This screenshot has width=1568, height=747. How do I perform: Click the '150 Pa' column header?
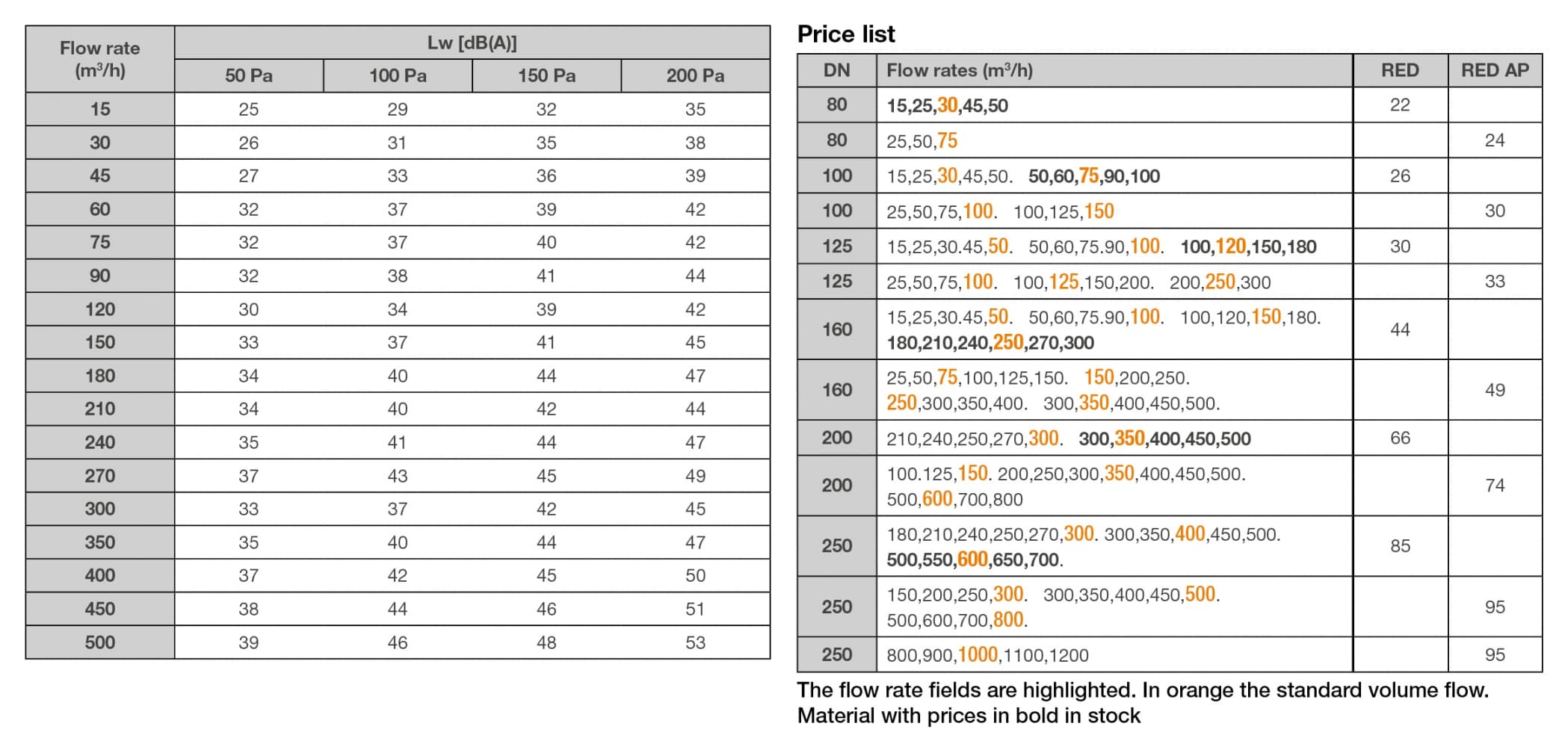coord(546,75)
